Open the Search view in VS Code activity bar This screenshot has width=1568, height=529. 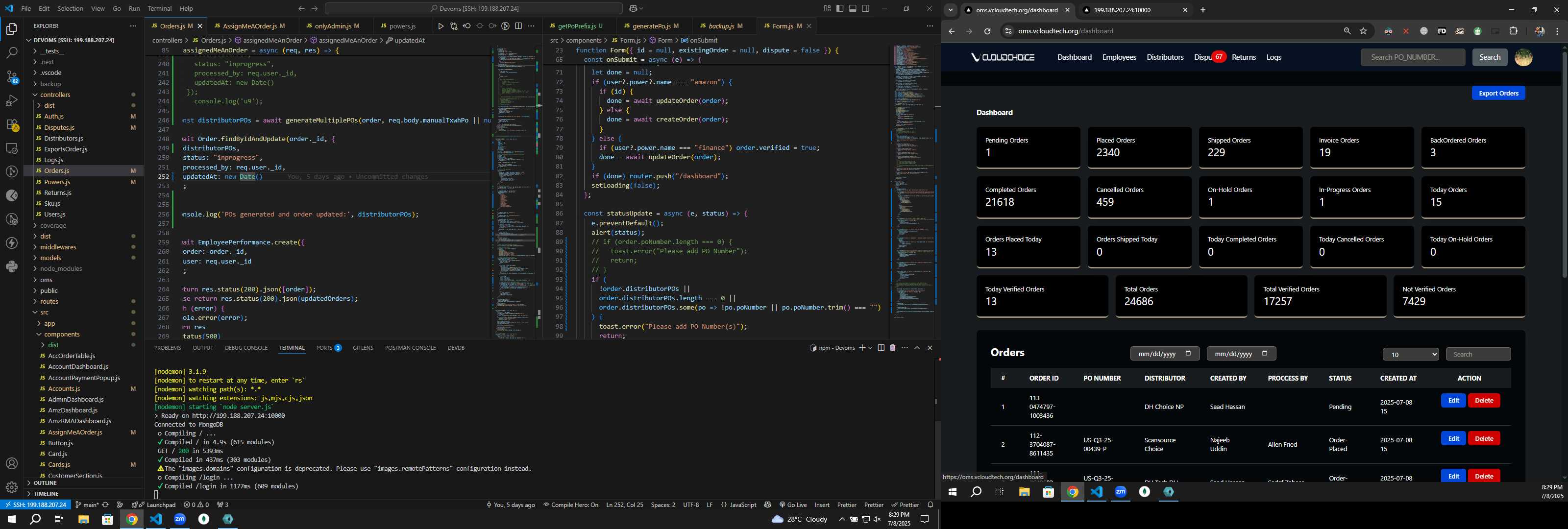pos(12,53)
